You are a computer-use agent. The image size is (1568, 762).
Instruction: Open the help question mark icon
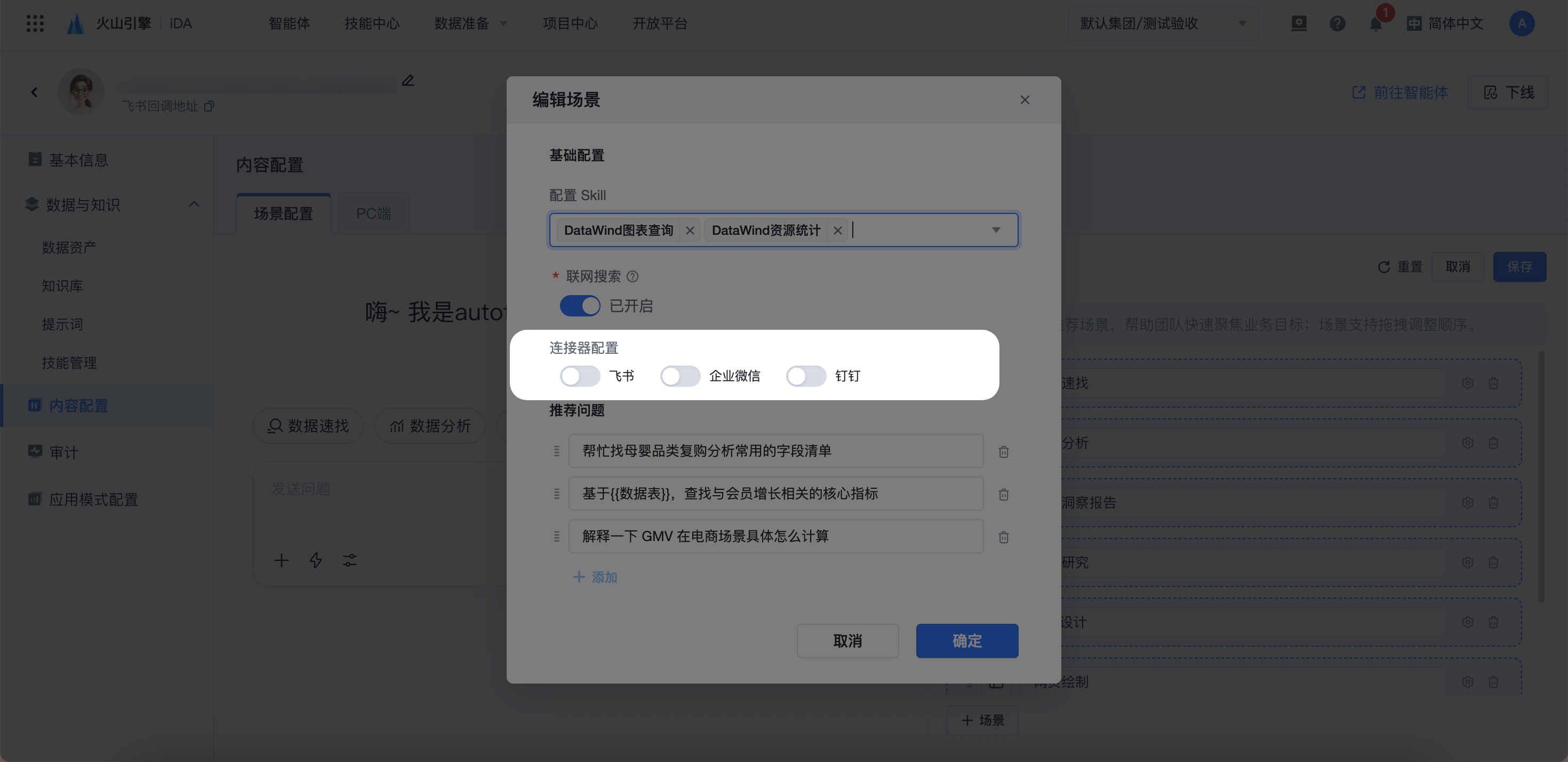click(1337, 23)
